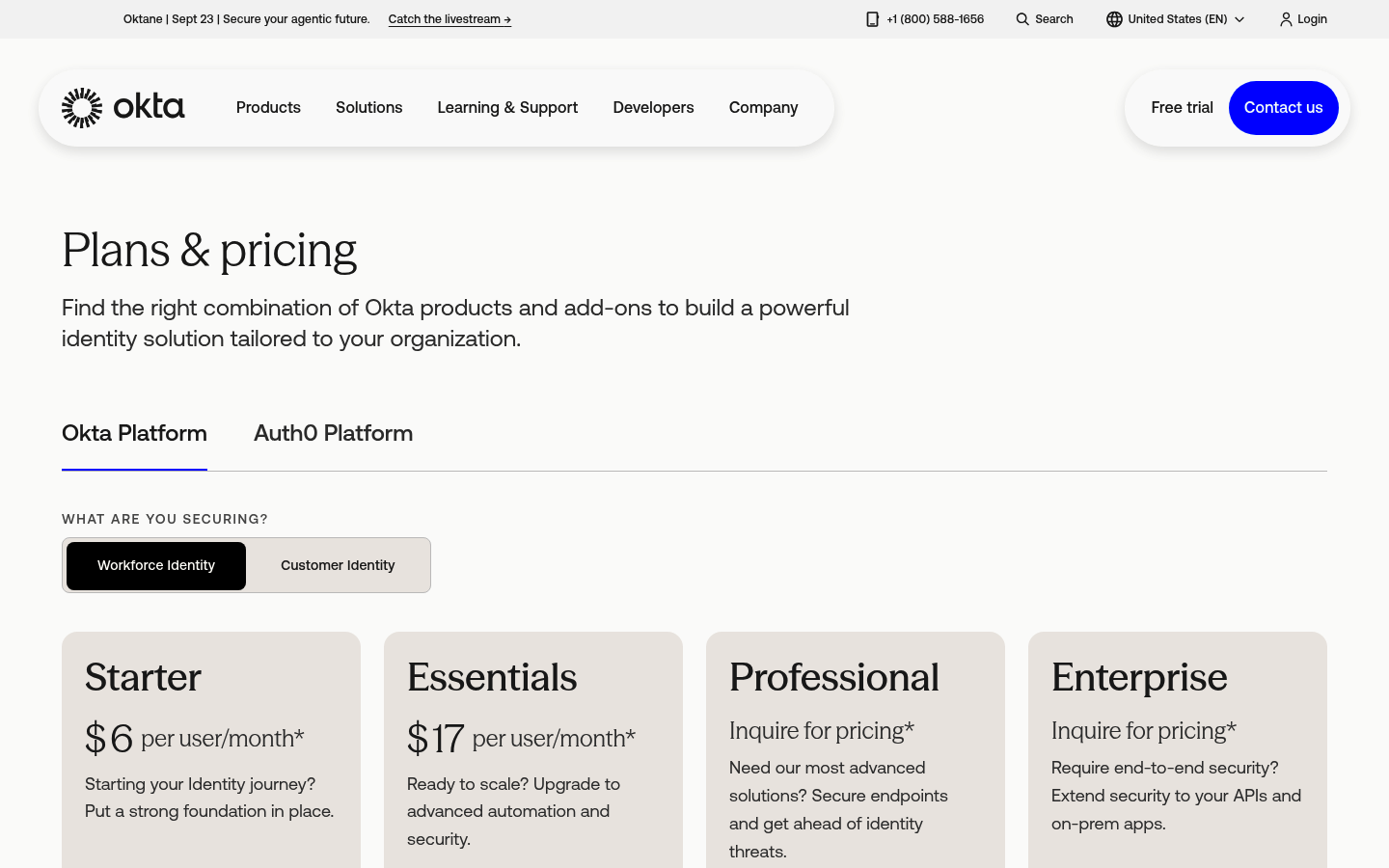Click the Enterprise plan heading
Screen dimensions: 1389x868
pos(1139,678)
